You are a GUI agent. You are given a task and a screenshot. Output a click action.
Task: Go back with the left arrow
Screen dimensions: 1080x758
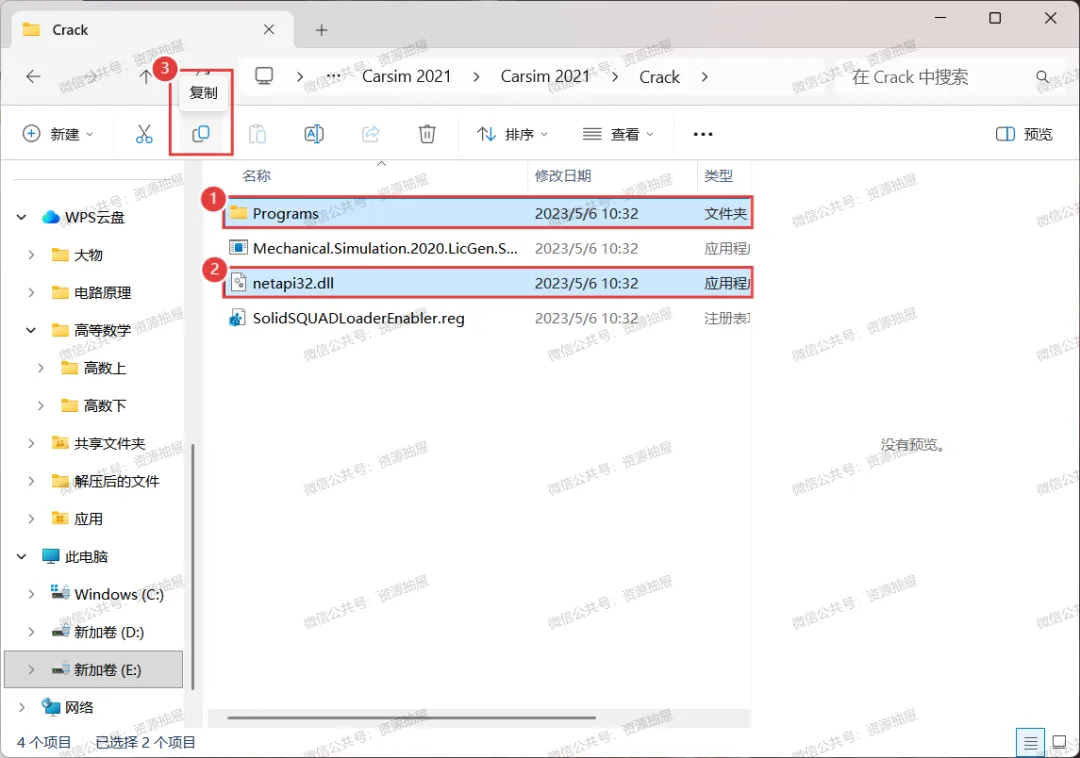tap(33, 76)
